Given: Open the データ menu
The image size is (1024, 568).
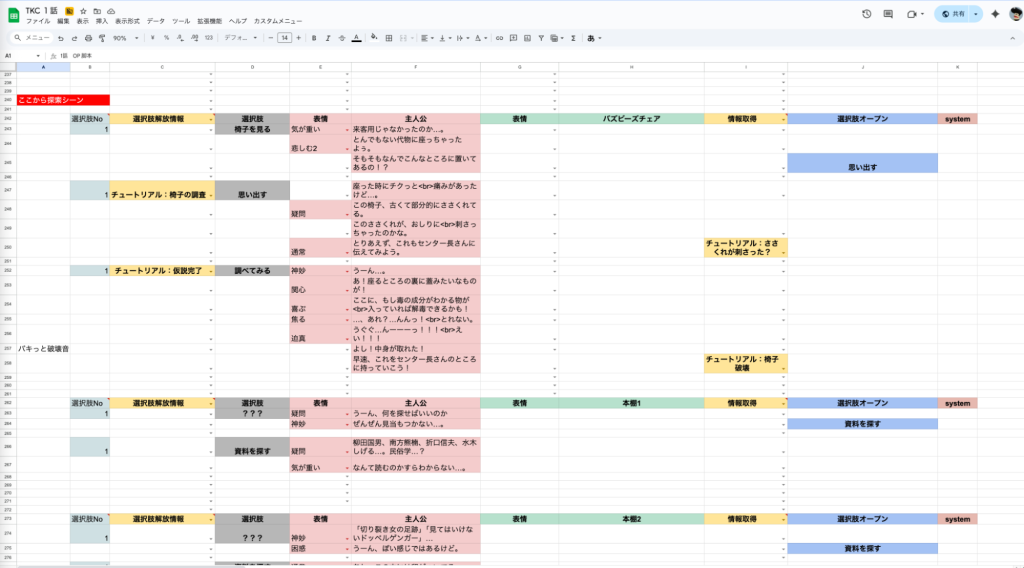Looking at the screenshot, I should pos(156,21).
